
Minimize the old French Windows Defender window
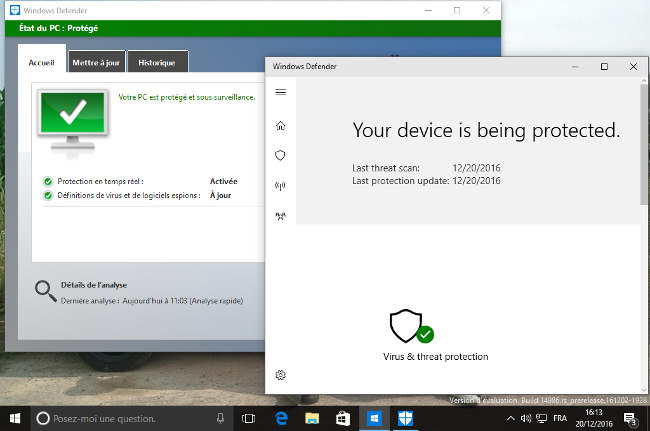429,10
